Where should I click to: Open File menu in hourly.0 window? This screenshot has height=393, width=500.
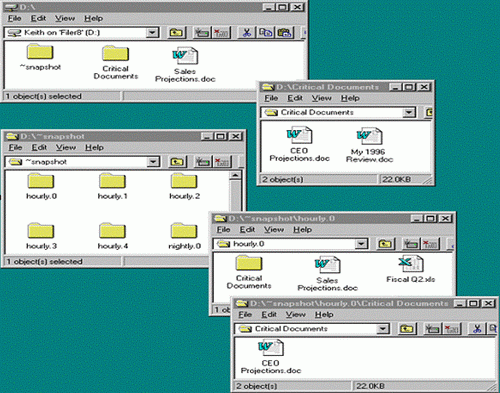223,229
